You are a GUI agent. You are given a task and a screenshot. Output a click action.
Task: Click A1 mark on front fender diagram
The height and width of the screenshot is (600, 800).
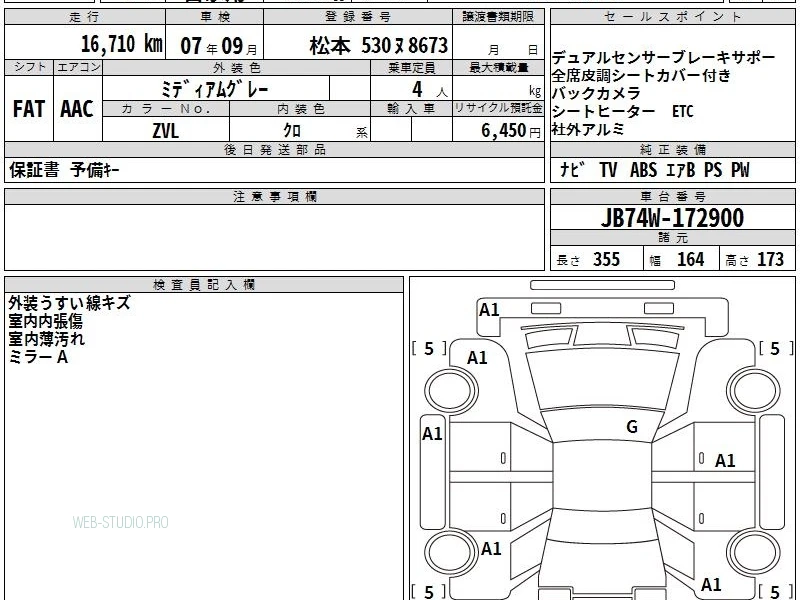(x=478, y=358)
